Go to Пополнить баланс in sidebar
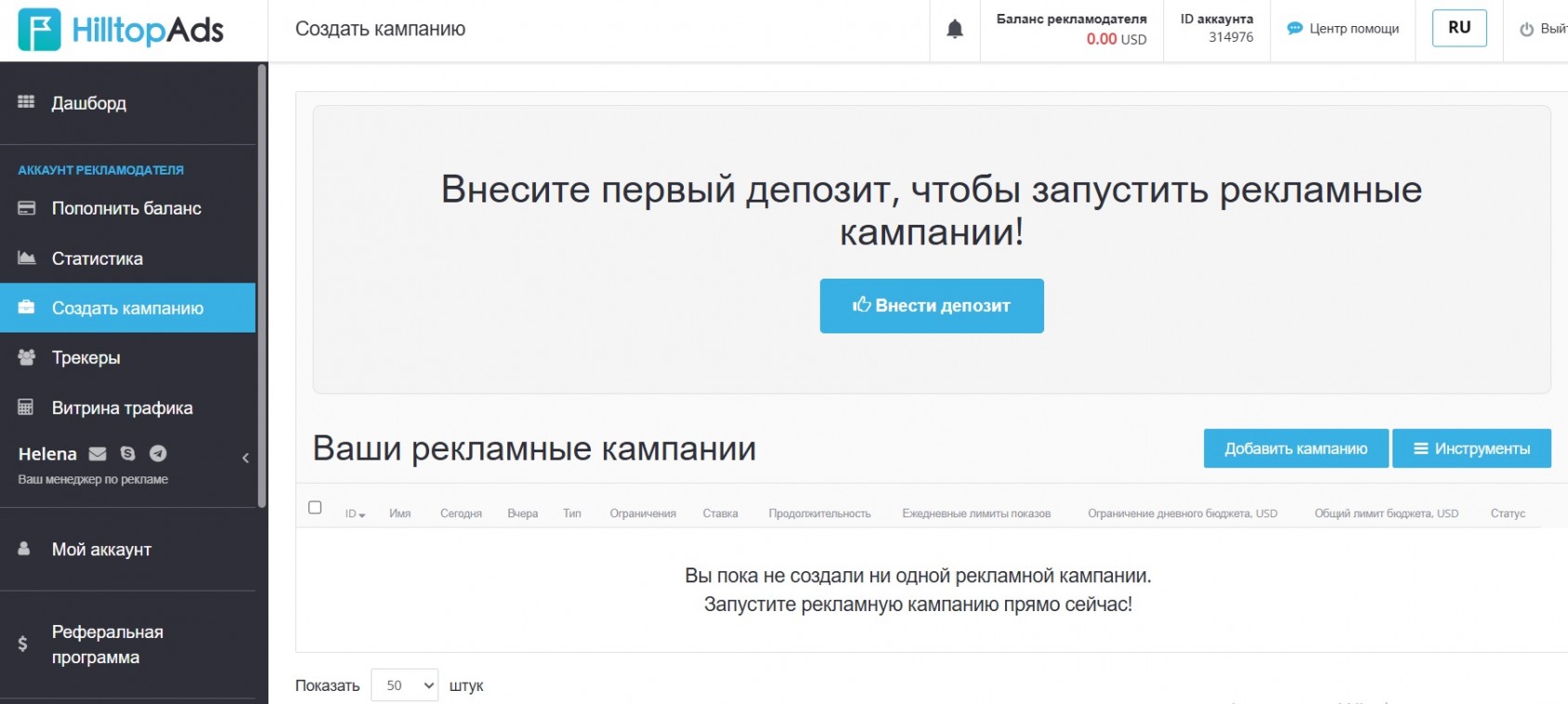The height and width of the screenshot is (704, 1568). pyautogui.click(x=128, y=208)
